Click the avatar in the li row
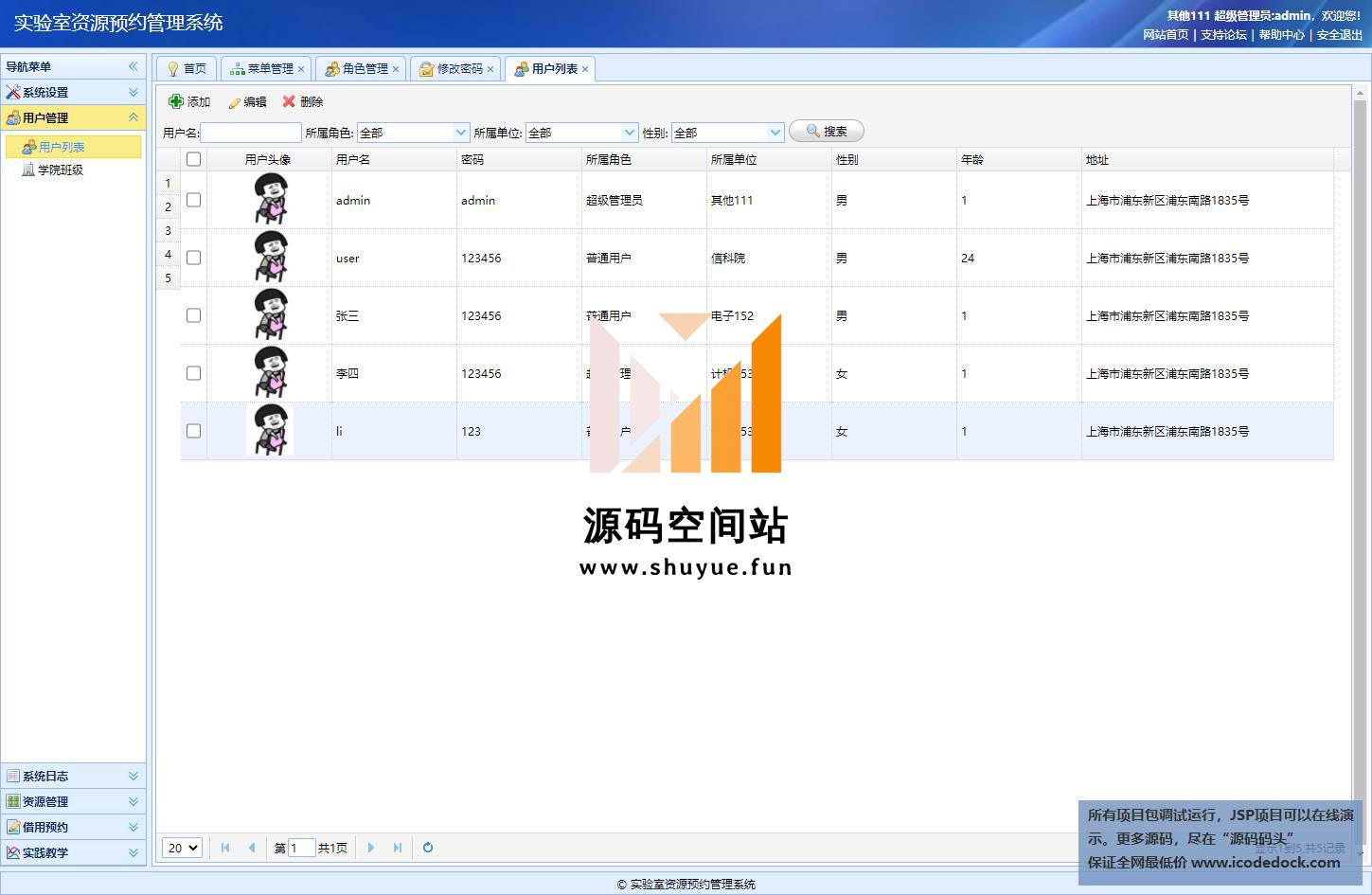Image resolution: width=1372 pixels, height=895 pixels. pos(270,431)
